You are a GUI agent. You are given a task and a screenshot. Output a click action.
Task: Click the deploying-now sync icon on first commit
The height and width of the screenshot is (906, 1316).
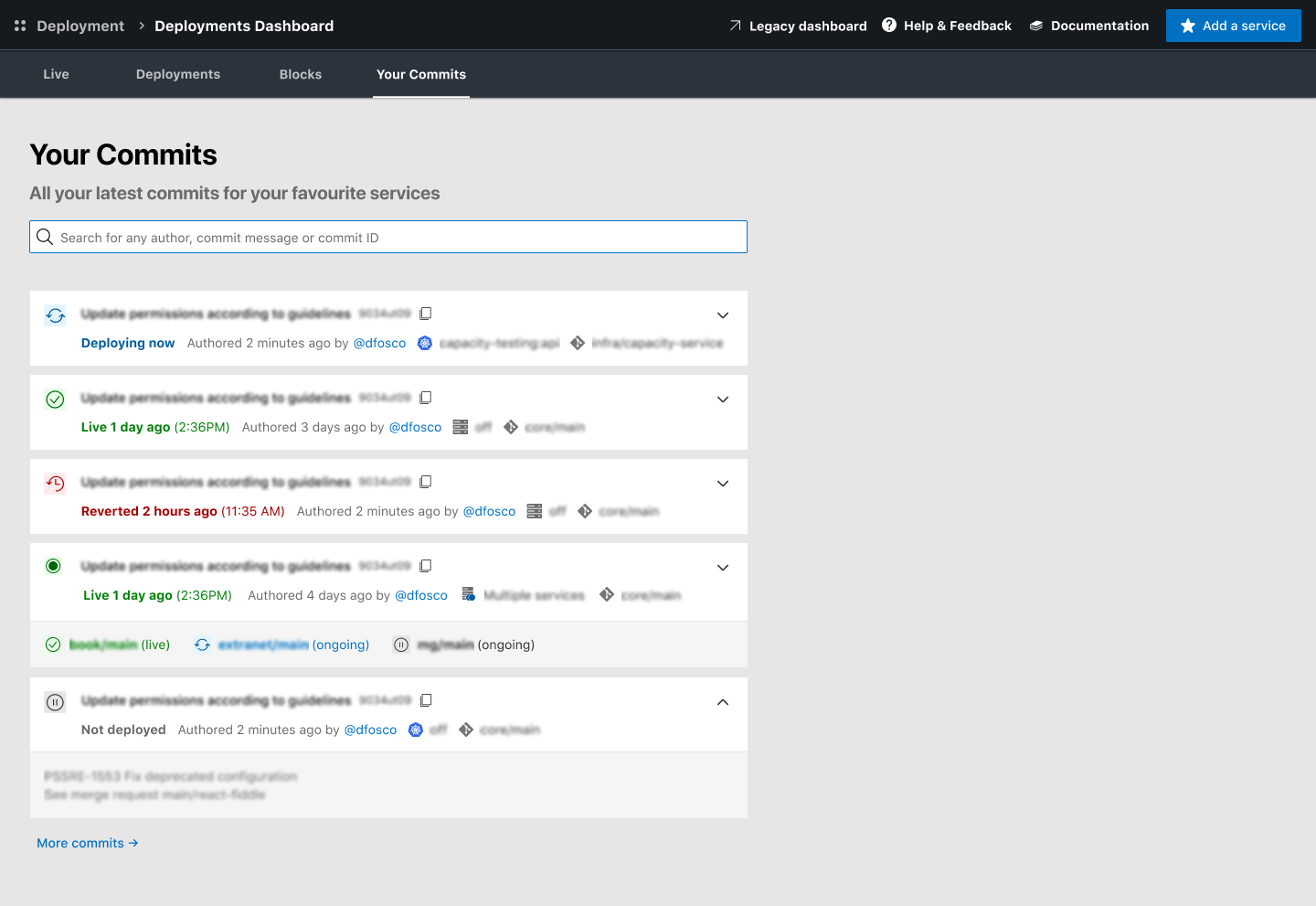point(55,314)
